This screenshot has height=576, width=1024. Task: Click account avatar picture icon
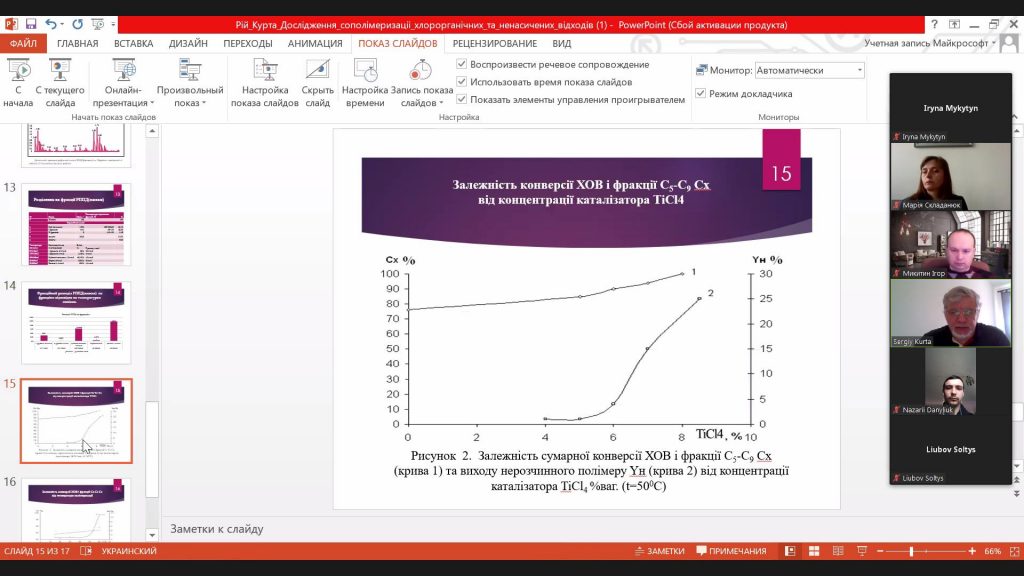[1009, 44]
